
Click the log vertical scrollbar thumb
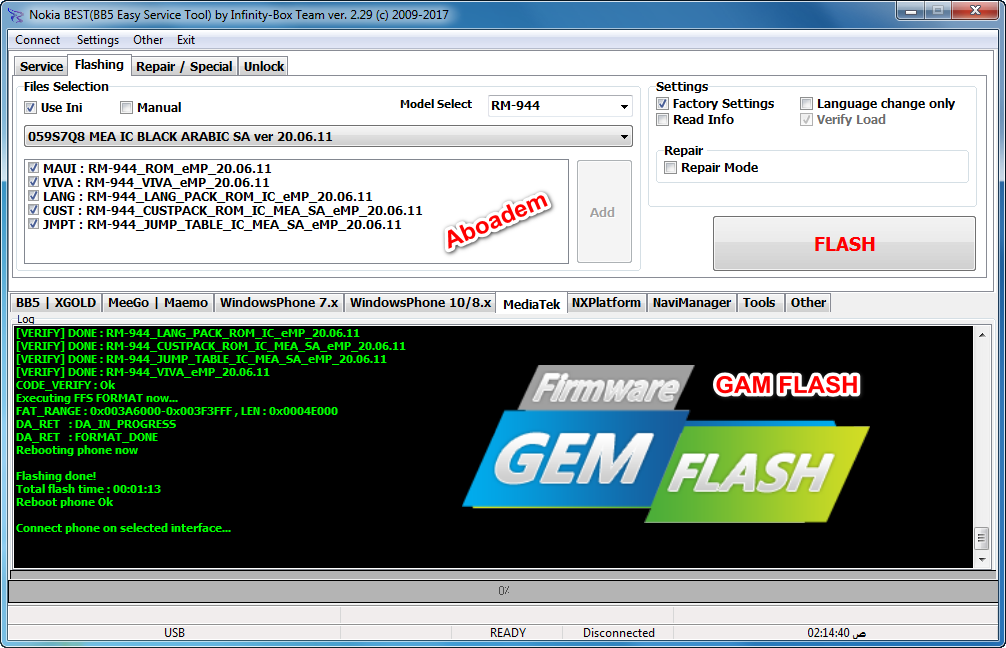[x=982, y=538]
